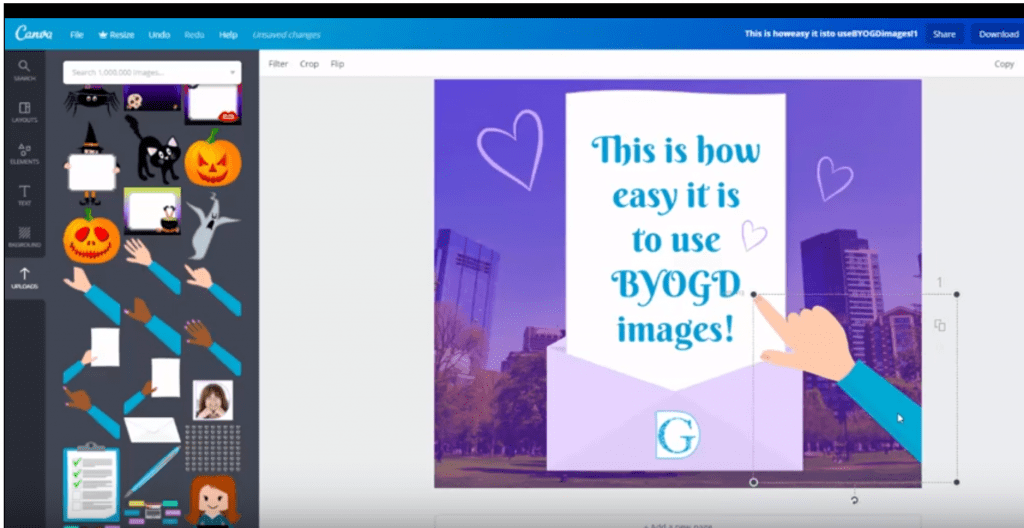This screenshot has width=1024, height=528.
Task: Open the Flip options
Action: [x=337, y=64]
